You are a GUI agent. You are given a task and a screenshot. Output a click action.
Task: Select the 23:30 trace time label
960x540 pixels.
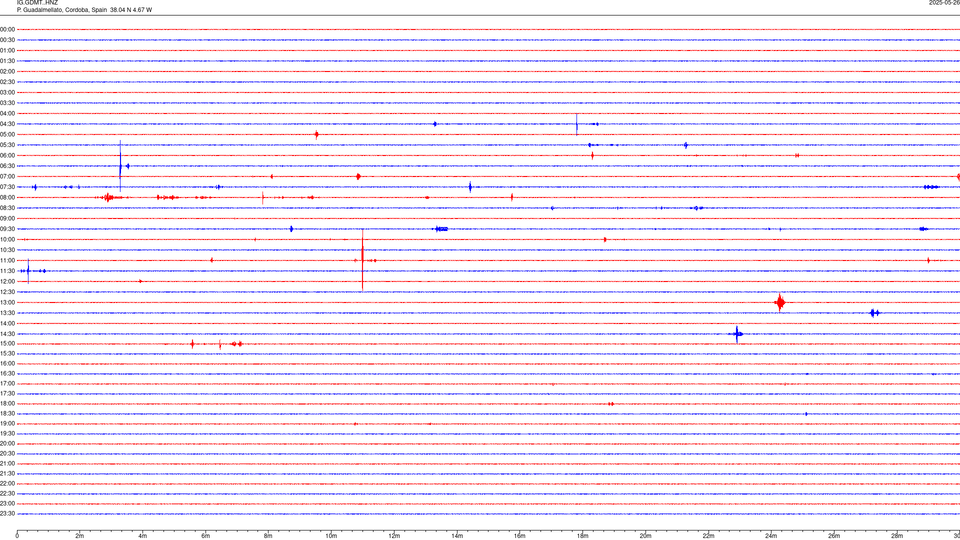7,514
